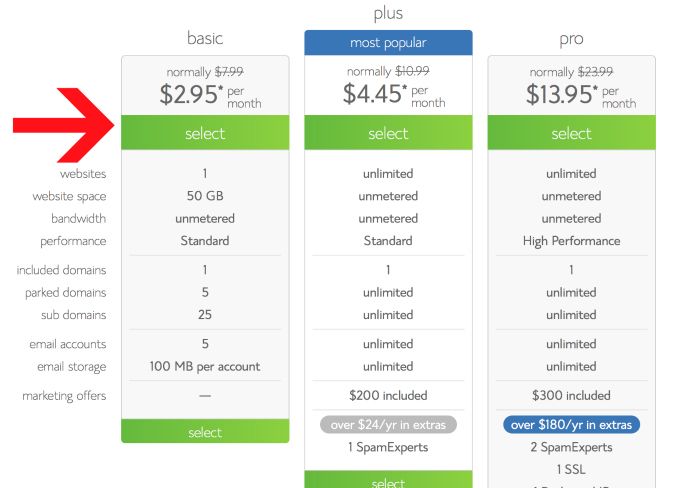Click '2 SpamExperts' in the pro column

coord(571,447)
